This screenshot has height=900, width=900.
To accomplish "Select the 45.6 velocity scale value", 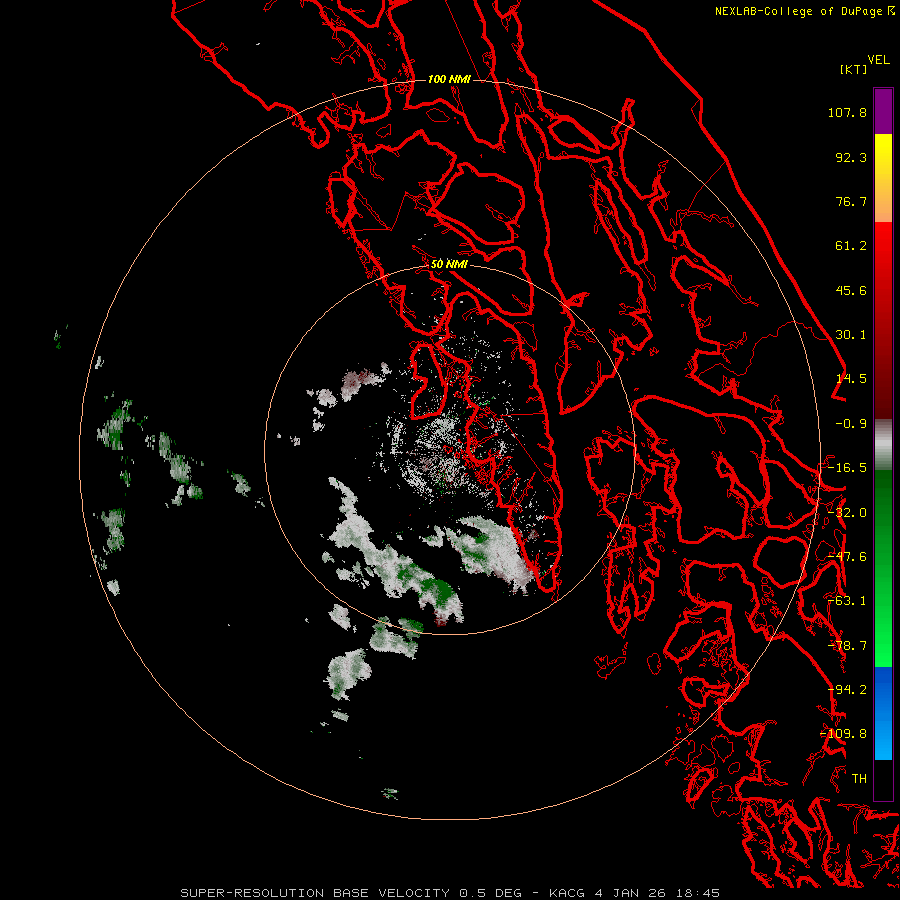I will (x=851, y=290).
